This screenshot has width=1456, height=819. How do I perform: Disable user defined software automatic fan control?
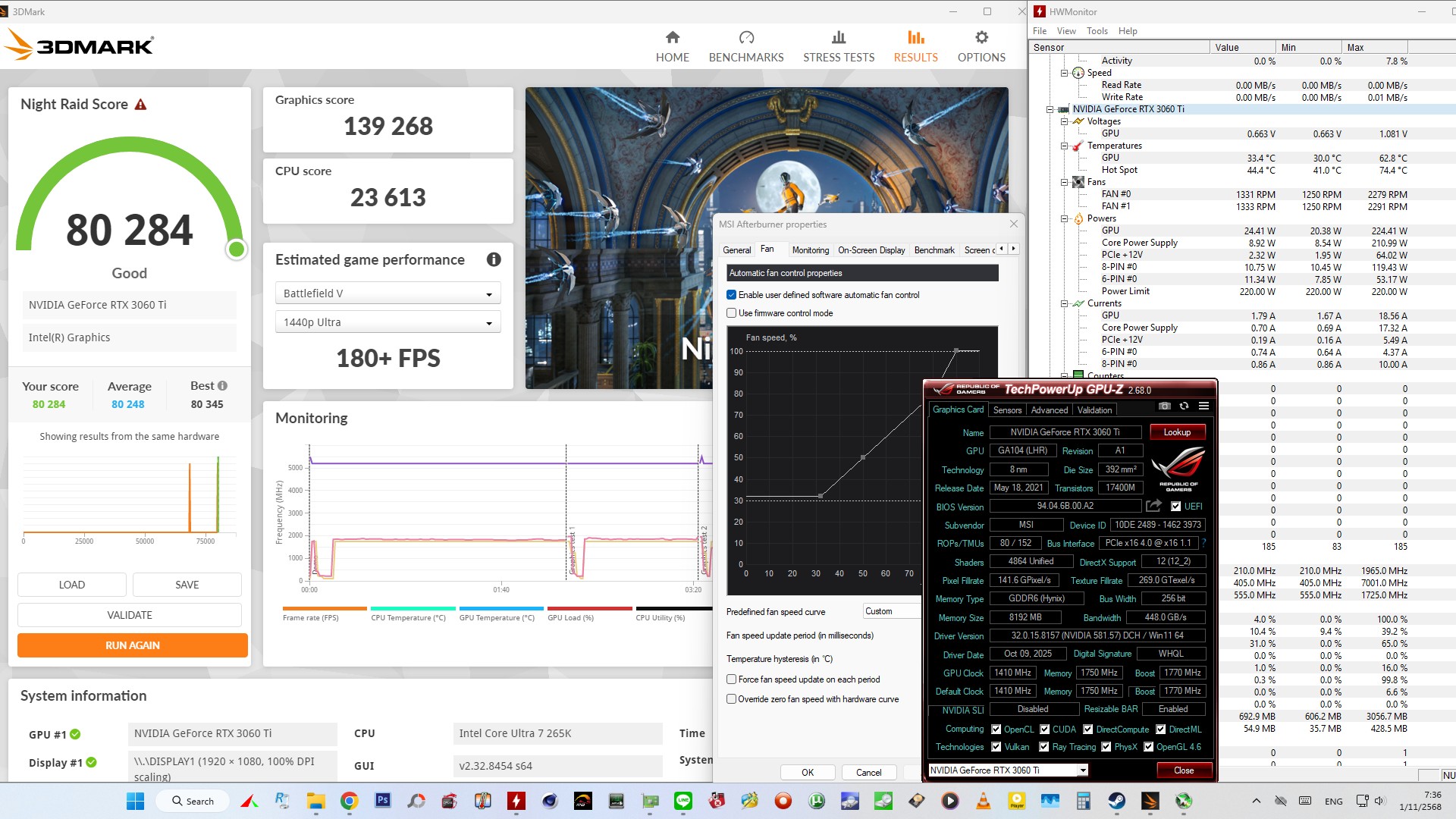tap(732, 295)
